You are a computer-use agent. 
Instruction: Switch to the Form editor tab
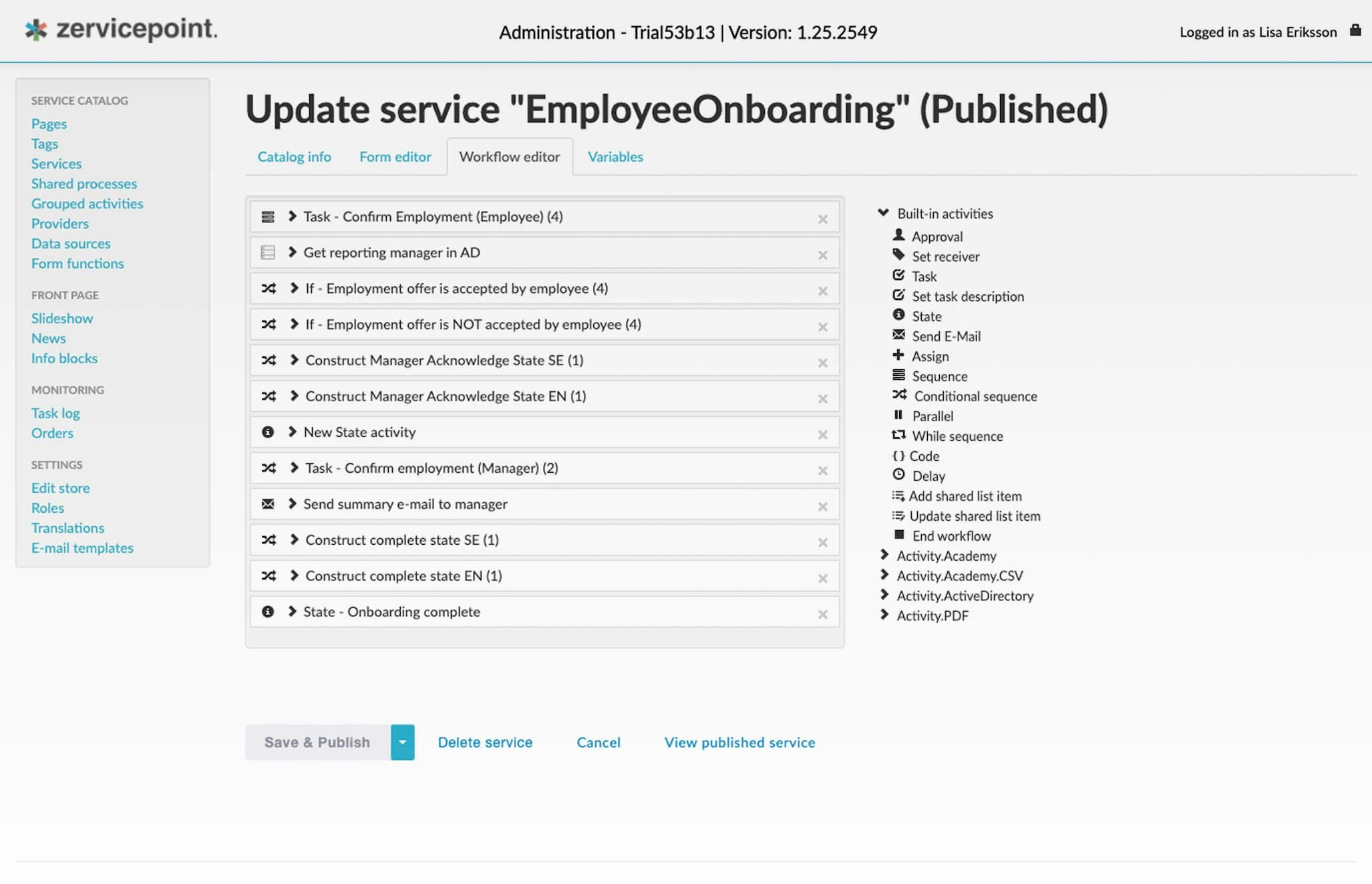click(x=395, y=157)
